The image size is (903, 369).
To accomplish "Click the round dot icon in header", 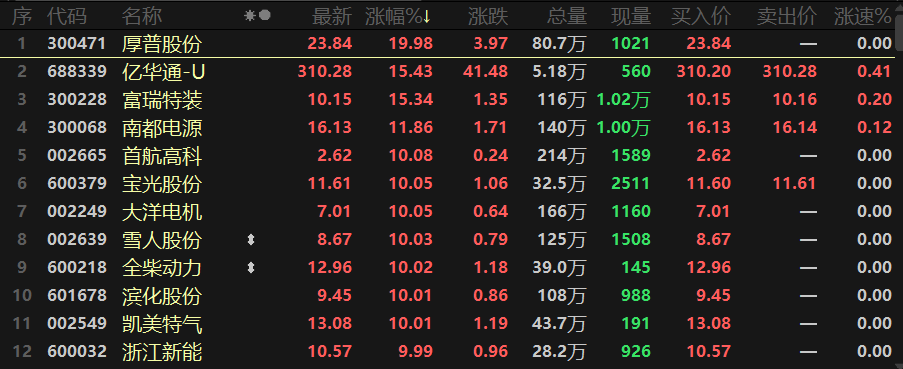I will point(264,16).
